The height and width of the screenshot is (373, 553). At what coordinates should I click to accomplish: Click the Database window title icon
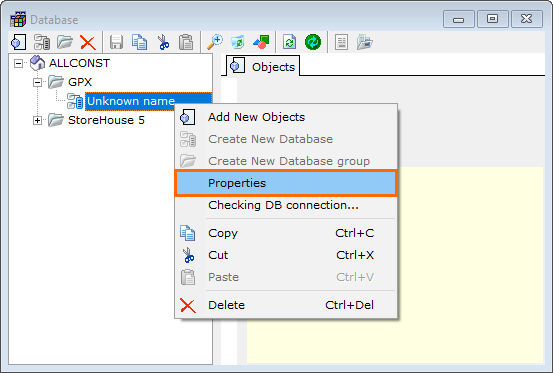coord(18,19)
